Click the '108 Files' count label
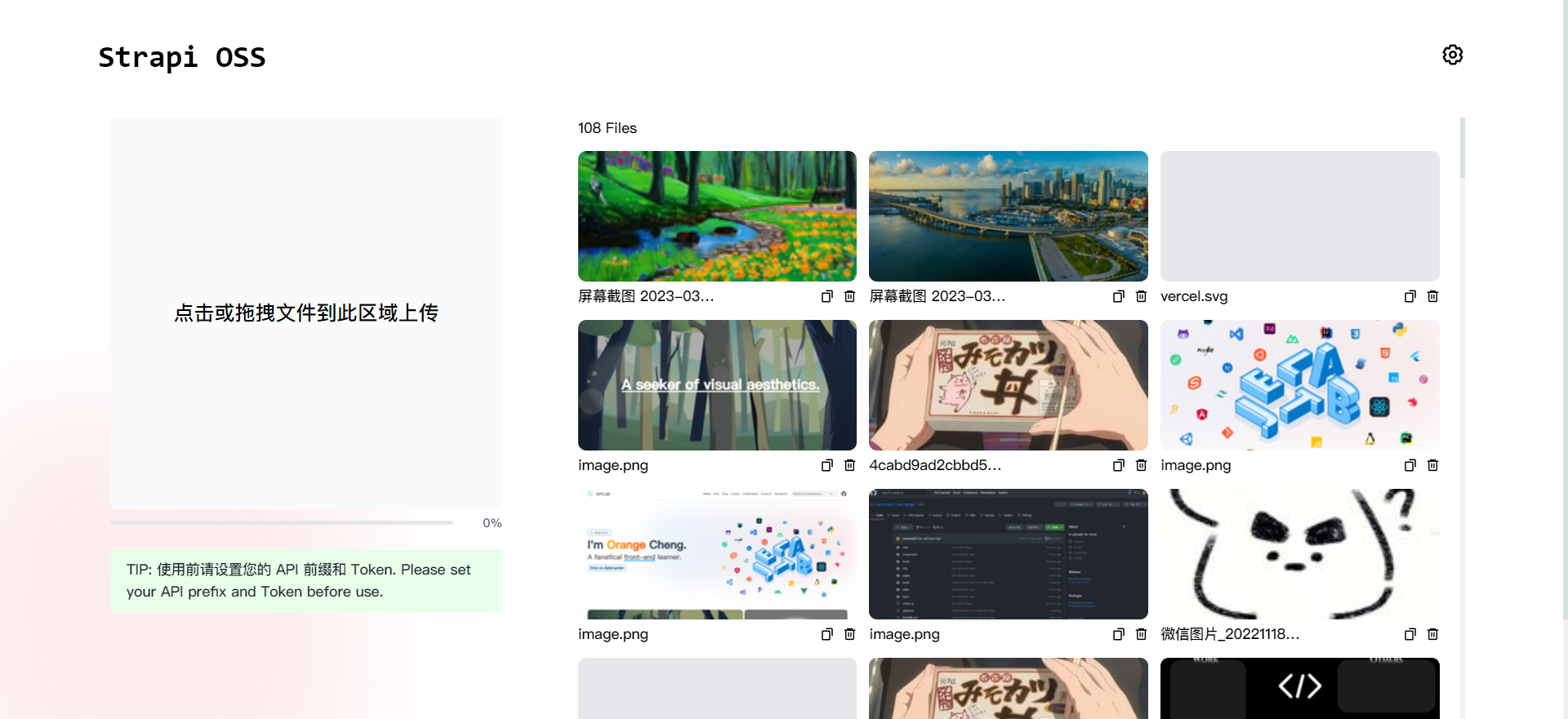Image resolution: width=1568 pixels, height=719 pixels. [608, 128]
